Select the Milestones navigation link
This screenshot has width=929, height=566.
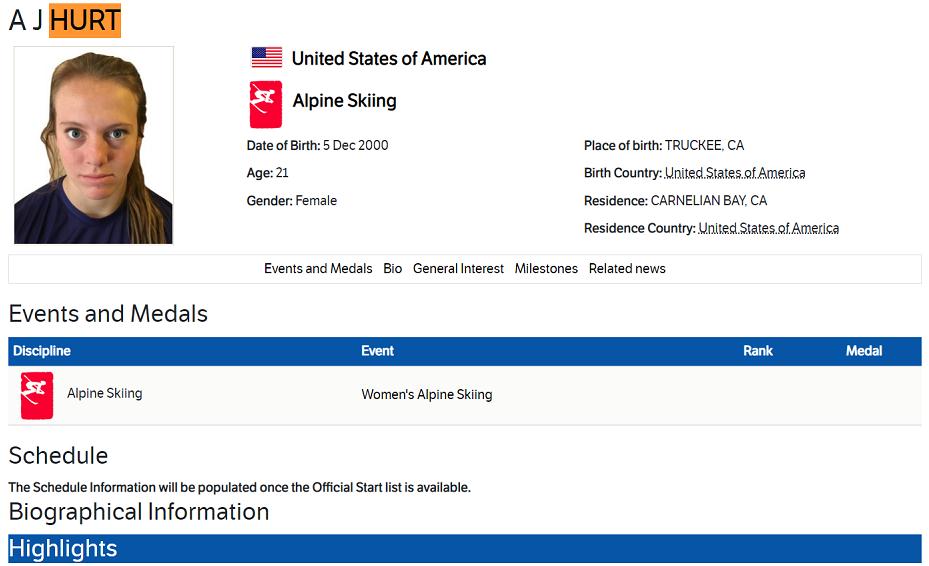click(546, 269)
